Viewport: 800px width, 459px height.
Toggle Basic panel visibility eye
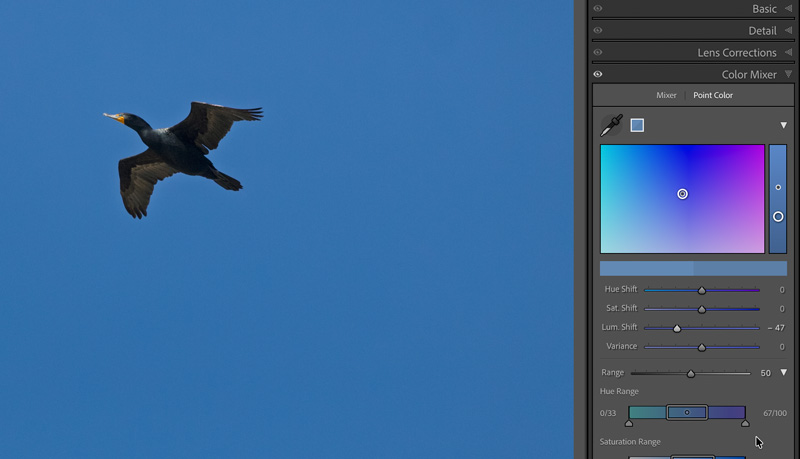point(598,9)
